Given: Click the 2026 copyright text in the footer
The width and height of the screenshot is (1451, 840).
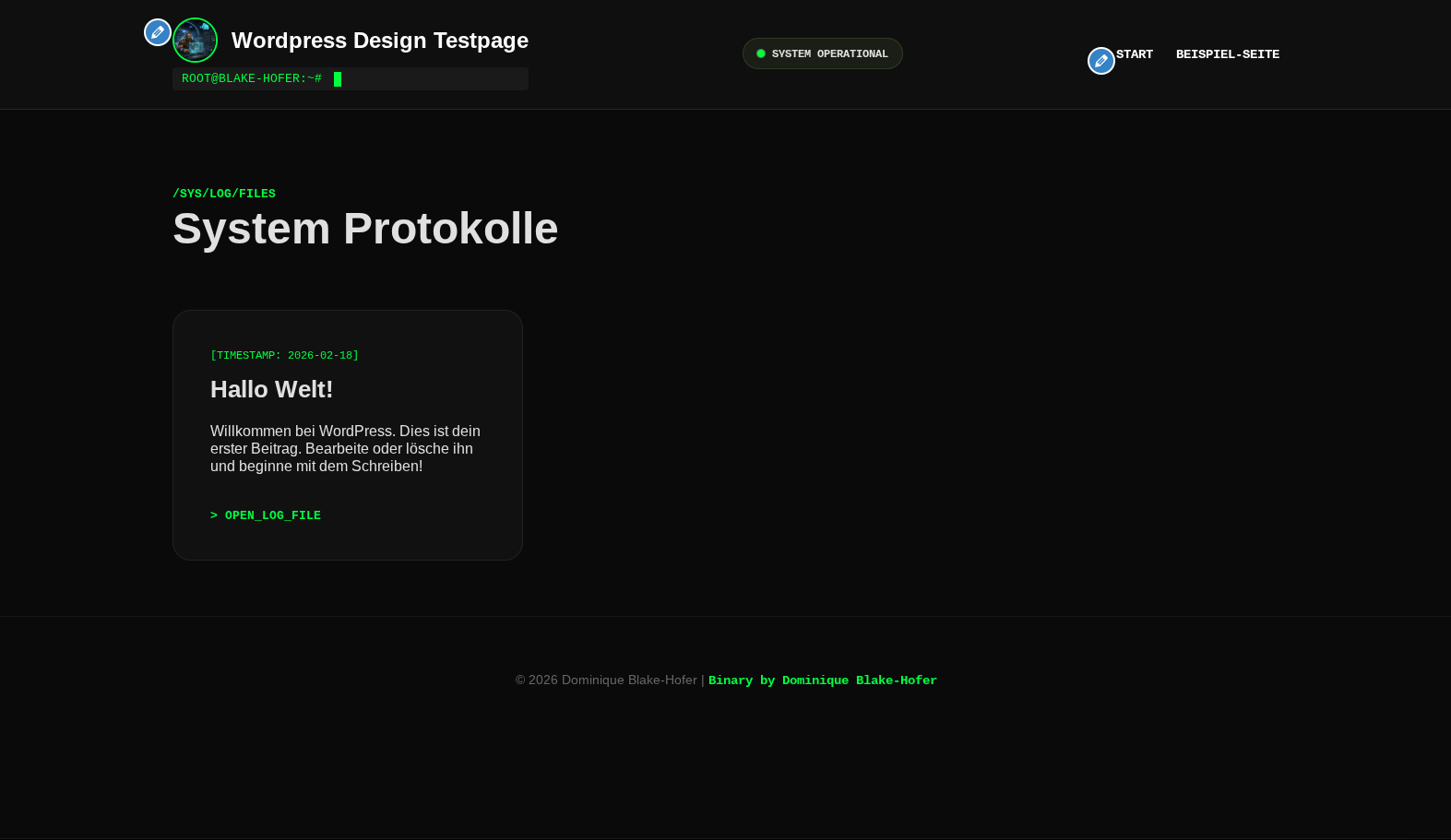Looking at the screenshot, I should [x=605, y=680].
